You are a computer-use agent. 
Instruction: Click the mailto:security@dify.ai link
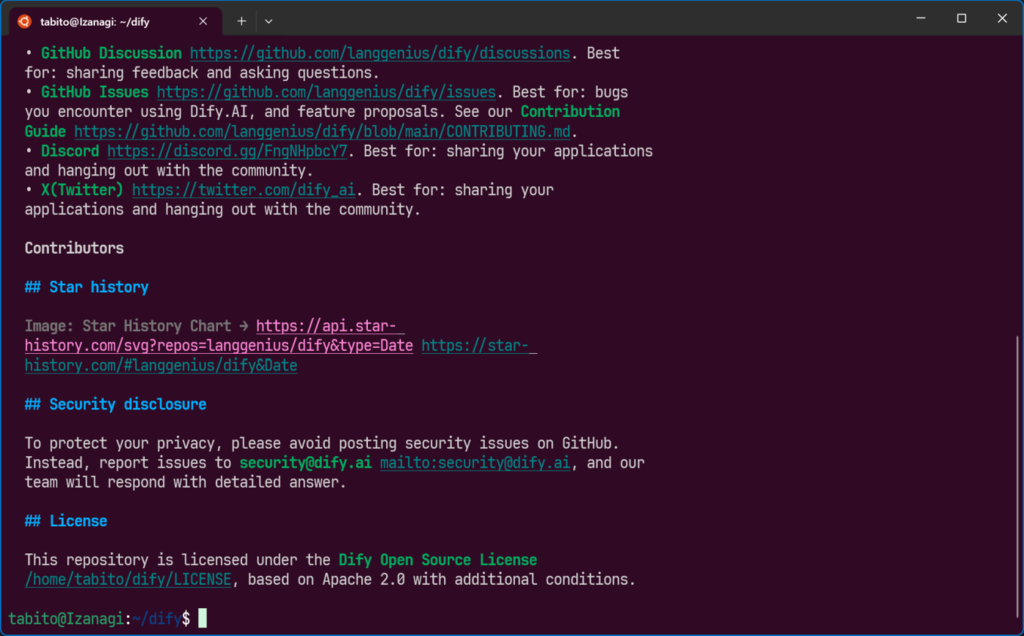coord(475,463)
